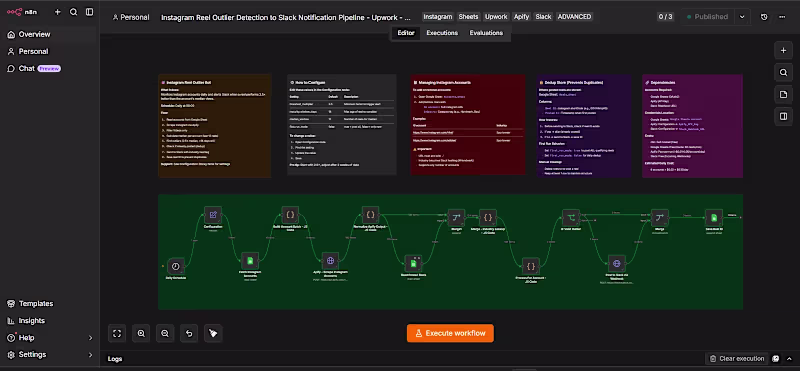Select the Process Per Account code node

click(531, 266)
